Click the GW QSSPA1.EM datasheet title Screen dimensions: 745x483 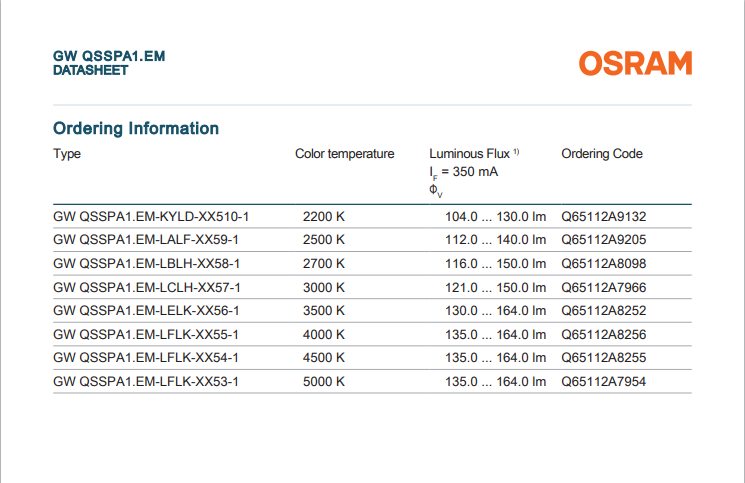pos(108,57)
